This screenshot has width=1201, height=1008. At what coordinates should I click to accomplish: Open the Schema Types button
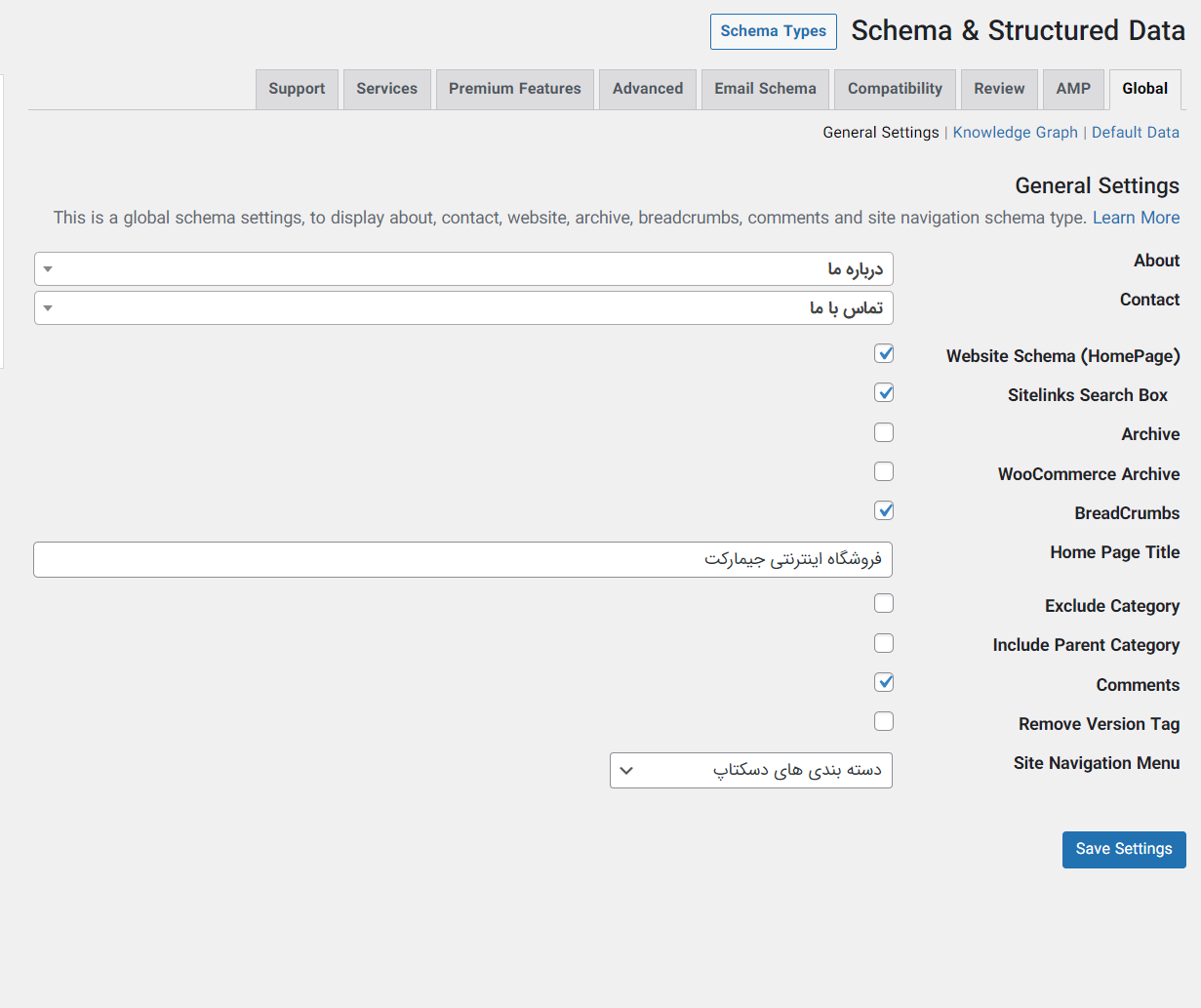coord(773,31)
